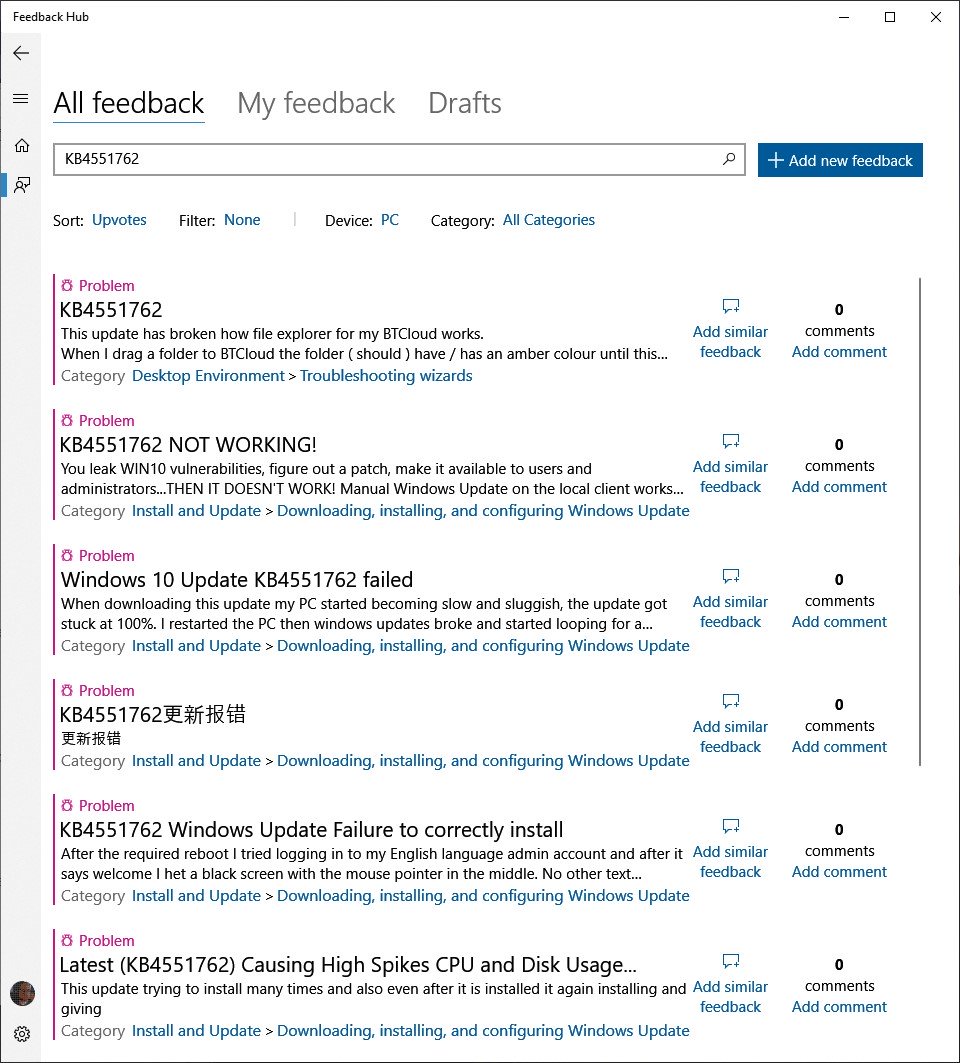This screenshot has width=960, height=1063.
Task: Click Add comment for Failure to correctly install post
Action: coord(839,872)
